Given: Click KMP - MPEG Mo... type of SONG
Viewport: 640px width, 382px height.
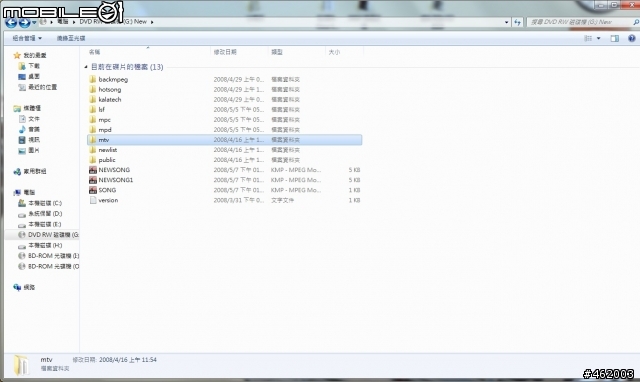Looking at the screenshot, I should click(296, 190).
